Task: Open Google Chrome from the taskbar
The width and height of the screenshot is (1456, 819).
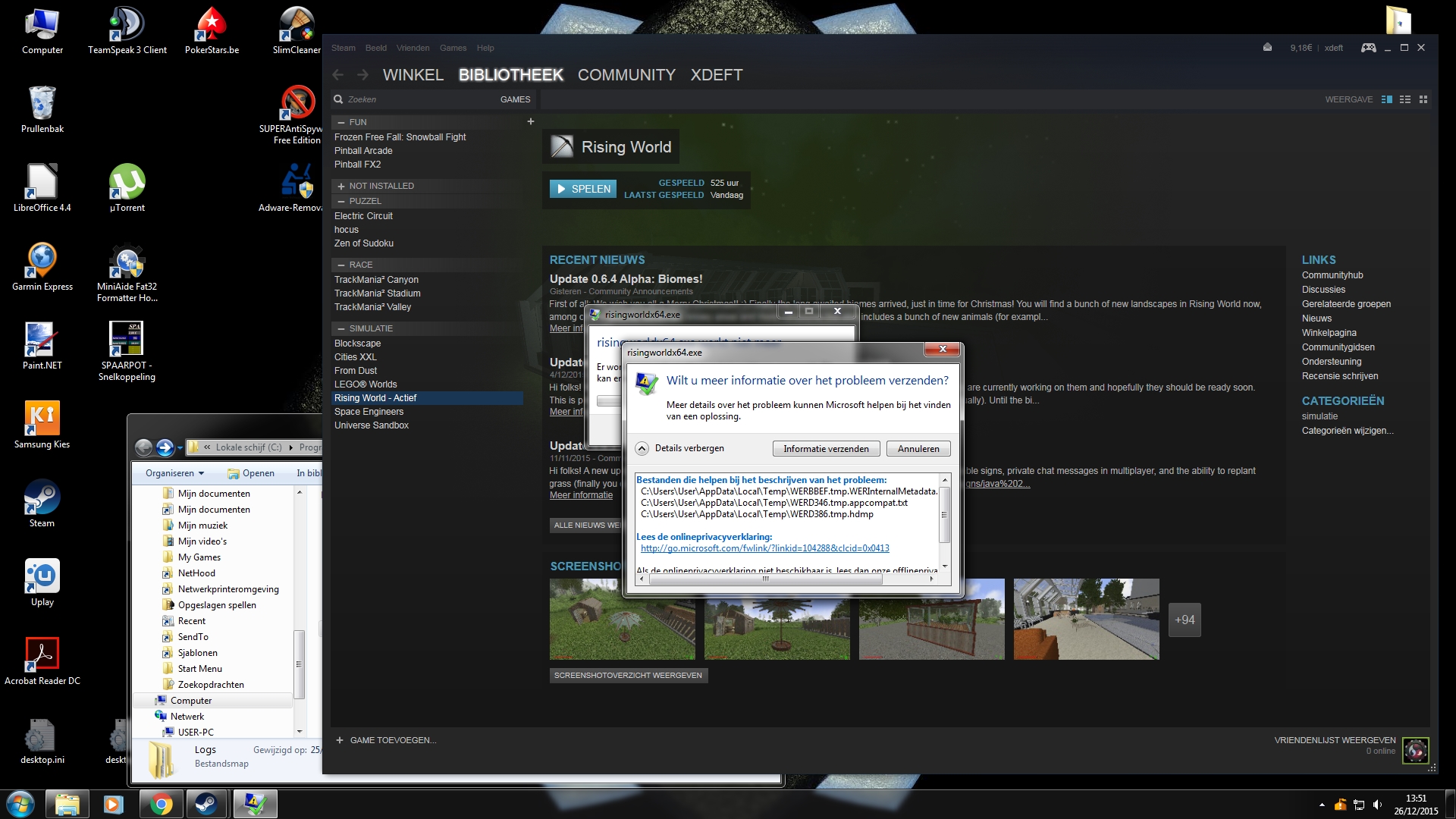Action: [x=161, y=804]
